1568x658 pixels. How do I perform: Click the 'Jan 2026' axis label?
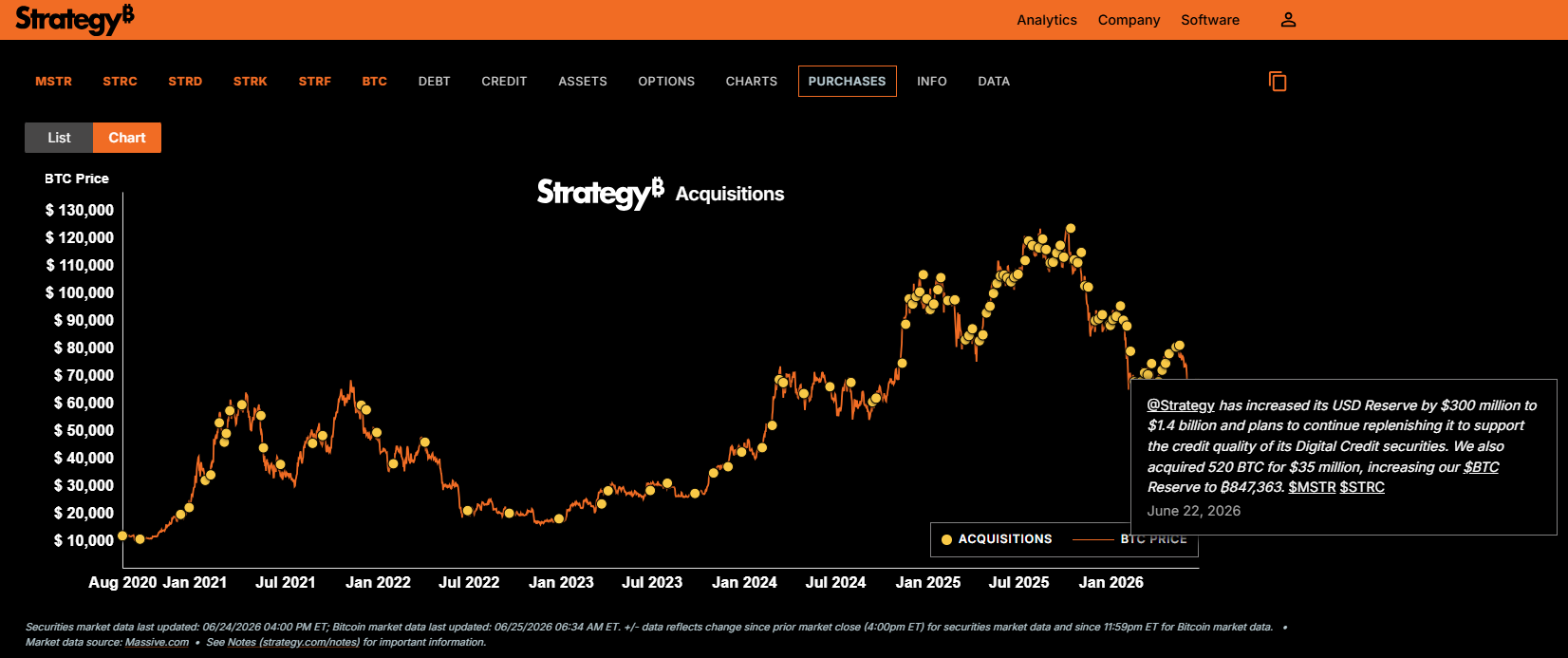tap(1111, 582)
